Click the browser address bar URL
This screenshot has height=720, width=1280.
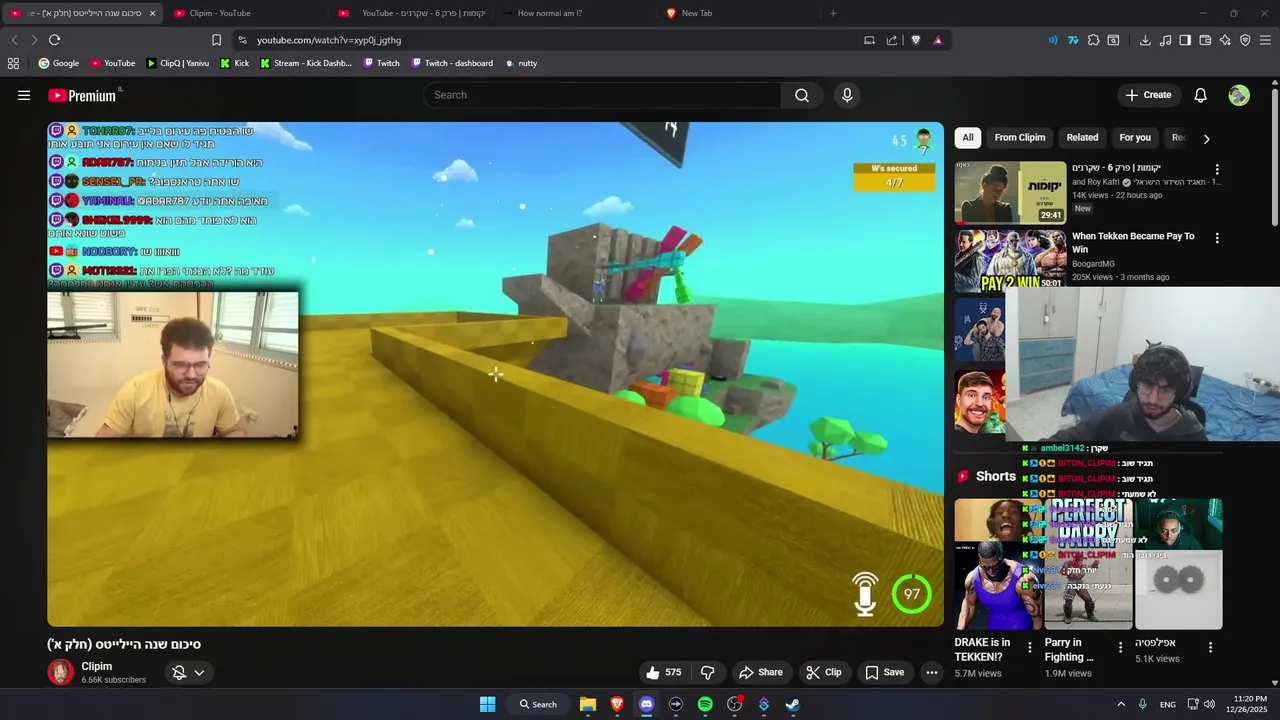[x=328, y=40]
